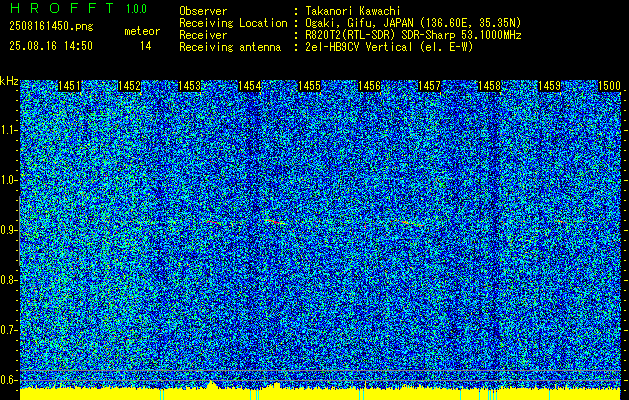Image resolution: width=629 pixels, height=400 pixels.
Task: Click the 1.1 kHz axis label
Action: [x=8, y=131]
